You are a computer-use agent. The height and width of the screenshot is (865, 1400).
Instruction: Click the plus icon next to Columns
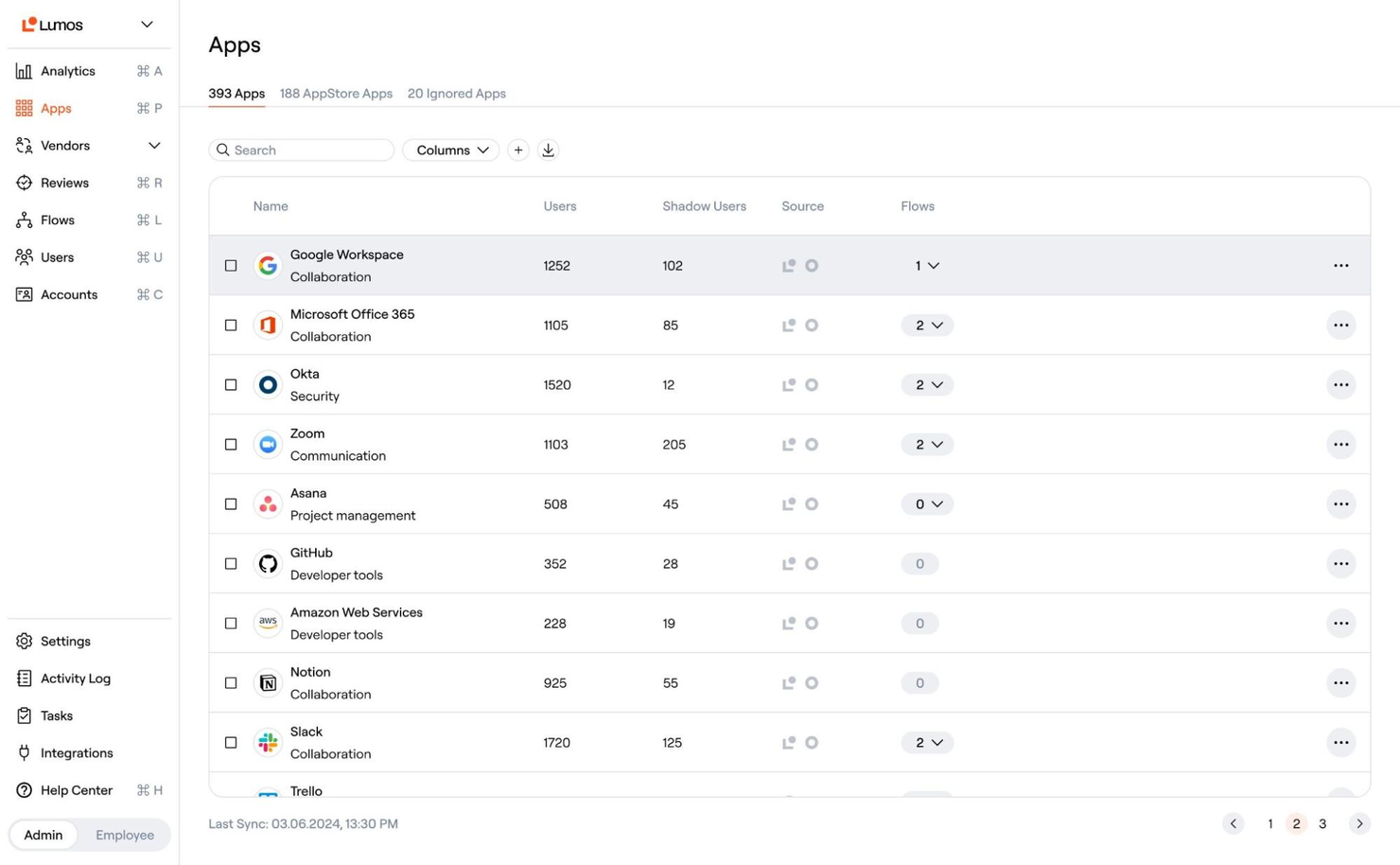517,150
